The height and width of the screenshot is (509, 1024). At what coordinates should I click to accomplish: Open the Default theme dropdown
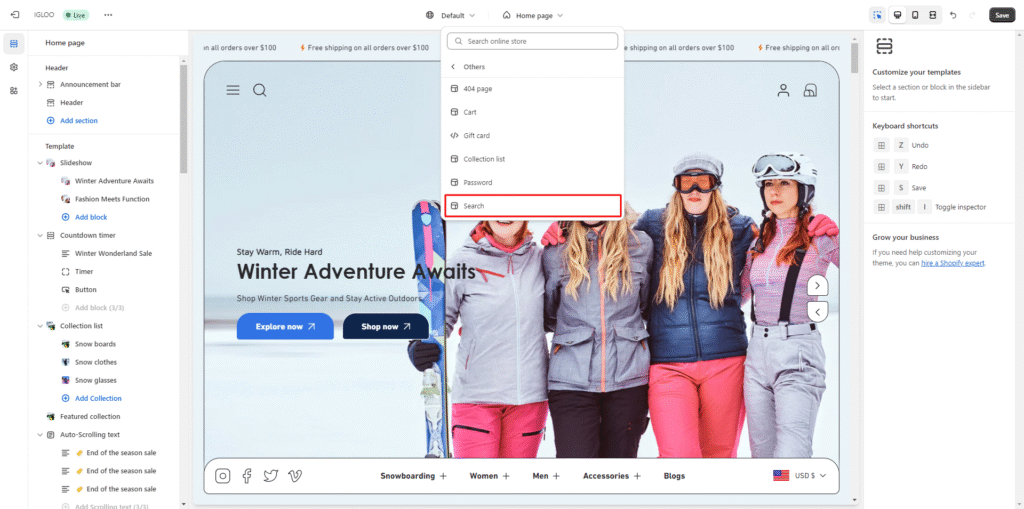click(451, 15)
